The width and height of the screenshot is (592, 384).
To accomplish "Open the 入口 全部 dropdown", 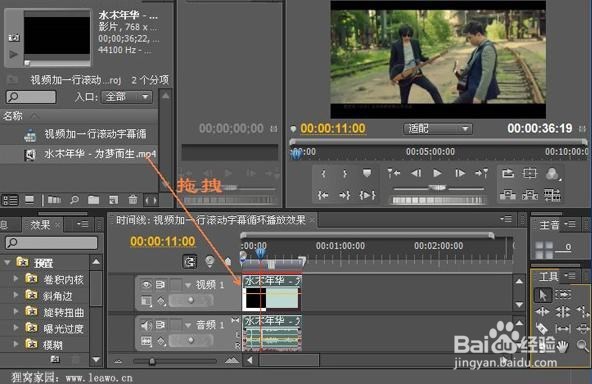I will click(127, 97).
